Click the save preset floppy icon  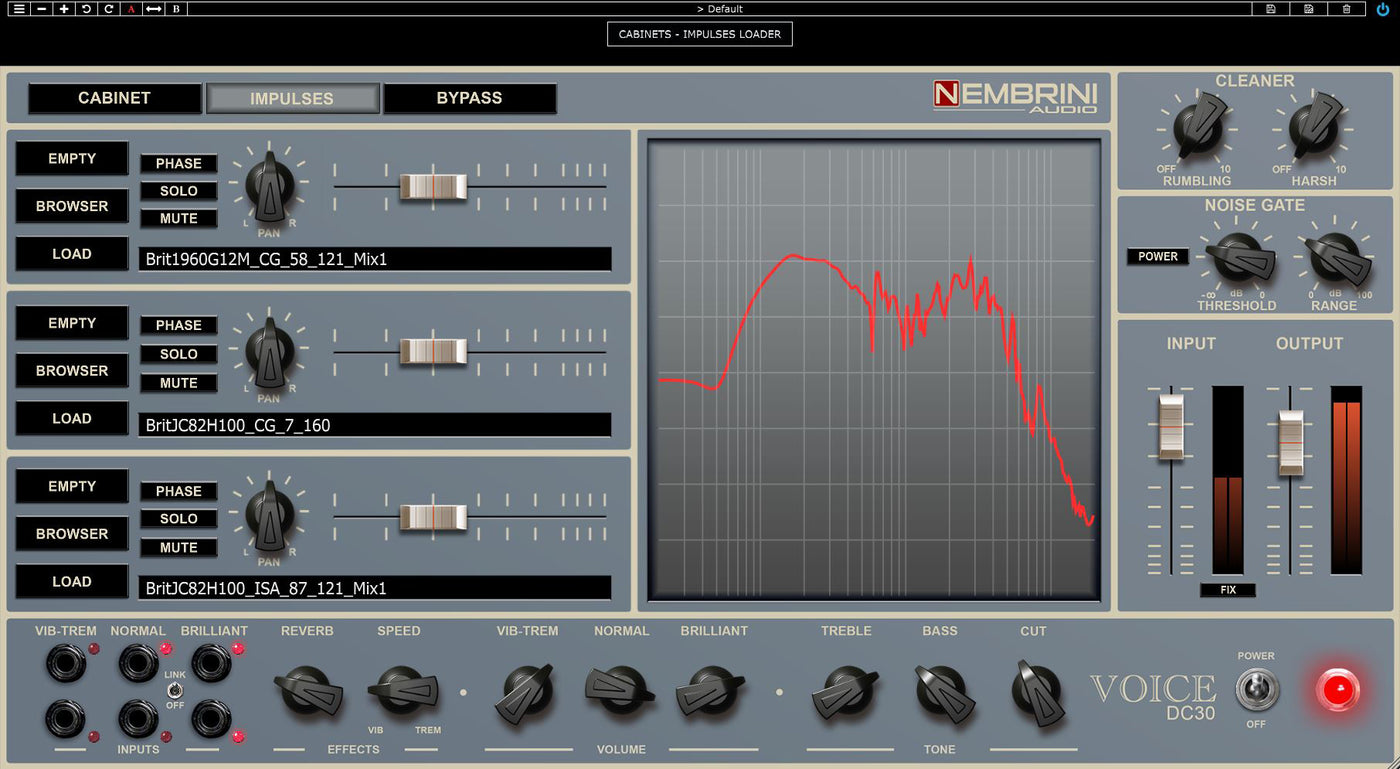click(x=1271, y=9)
